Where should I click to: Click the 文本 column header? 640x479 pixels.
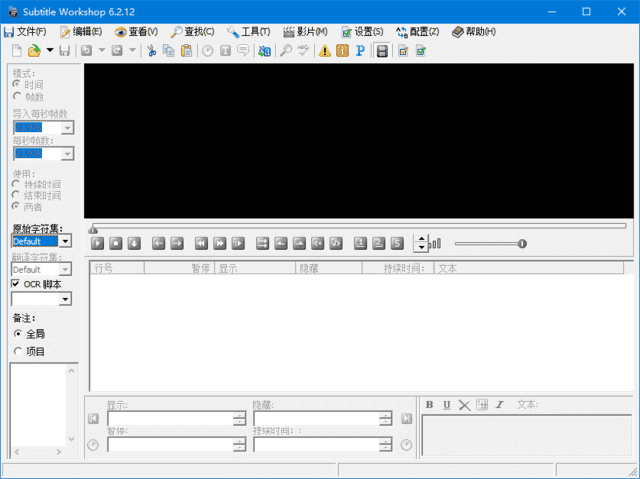tap(529, 268)
